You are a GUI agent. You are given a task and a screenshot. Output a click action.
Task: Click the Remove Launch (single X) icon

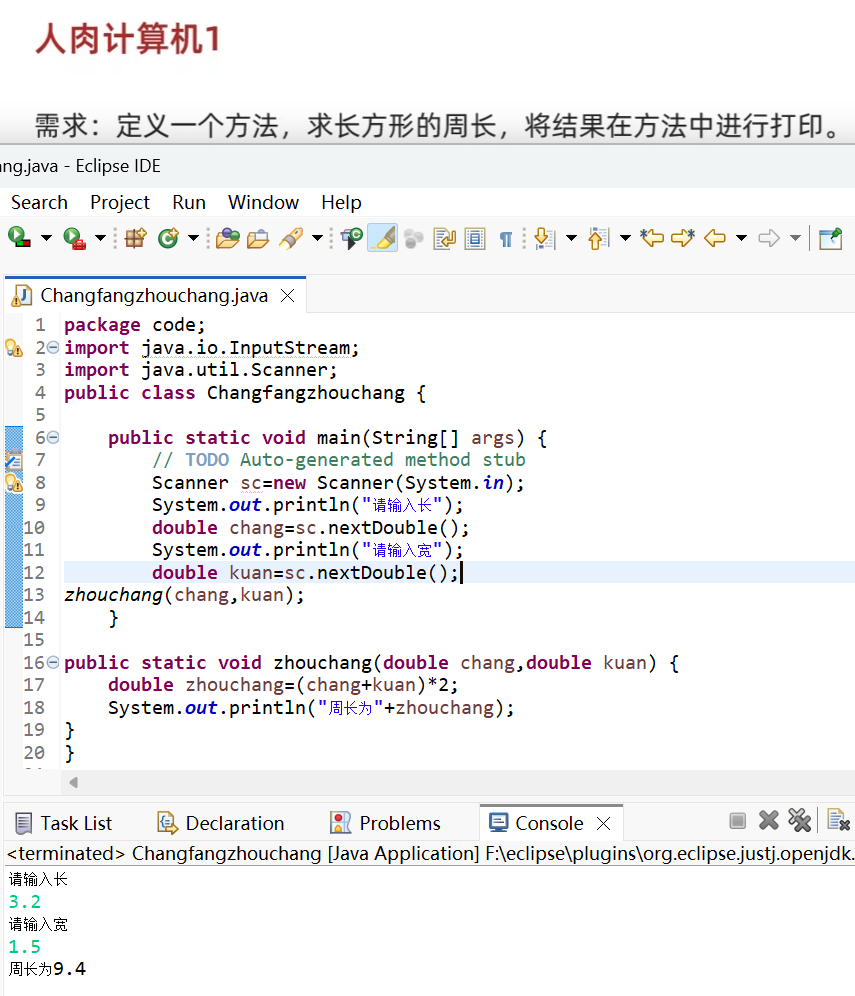point(769,821)
